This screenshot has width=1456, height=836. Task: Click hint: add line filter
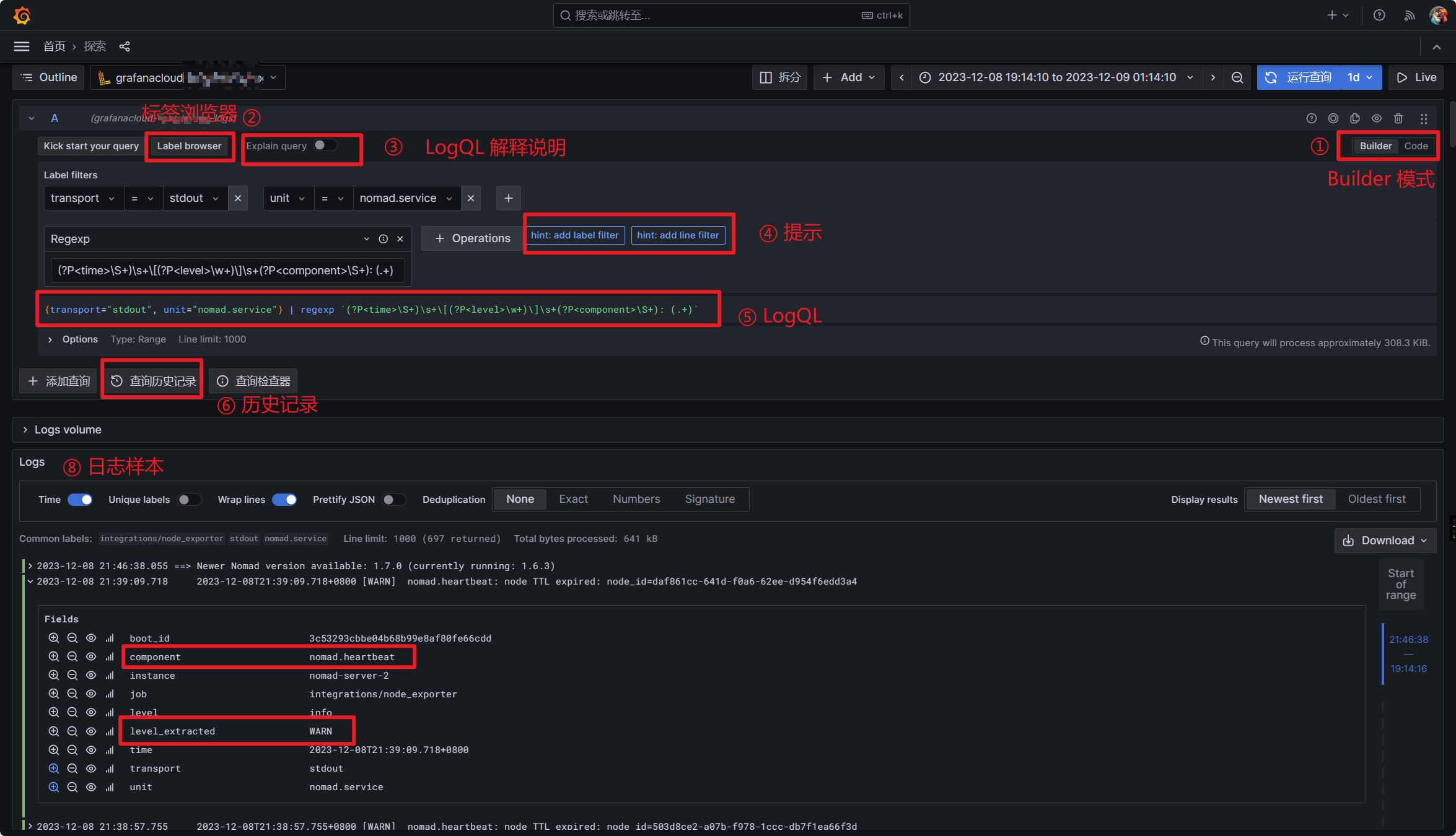[678, 235]
